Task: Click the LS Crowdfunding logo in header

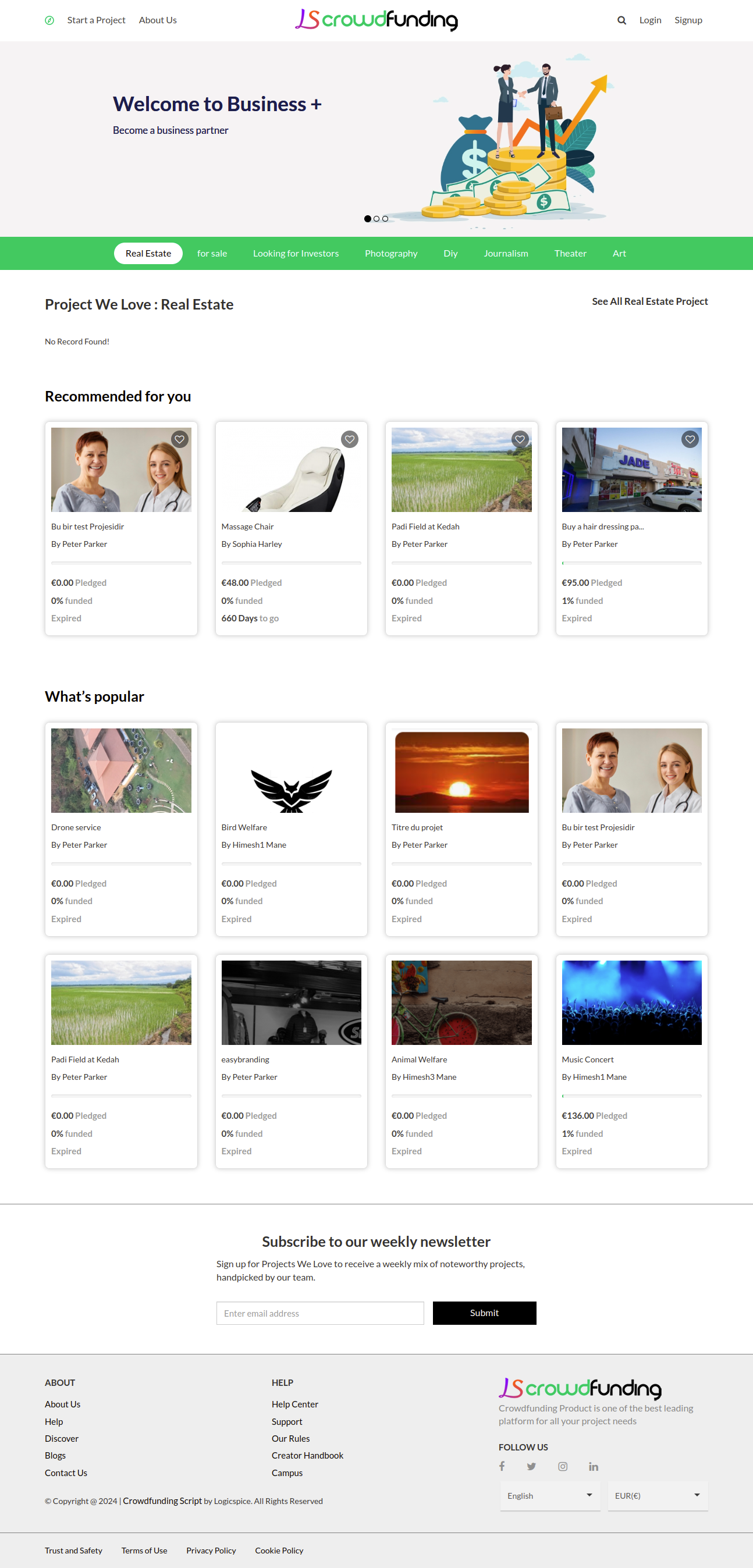Action: (376, 20)
